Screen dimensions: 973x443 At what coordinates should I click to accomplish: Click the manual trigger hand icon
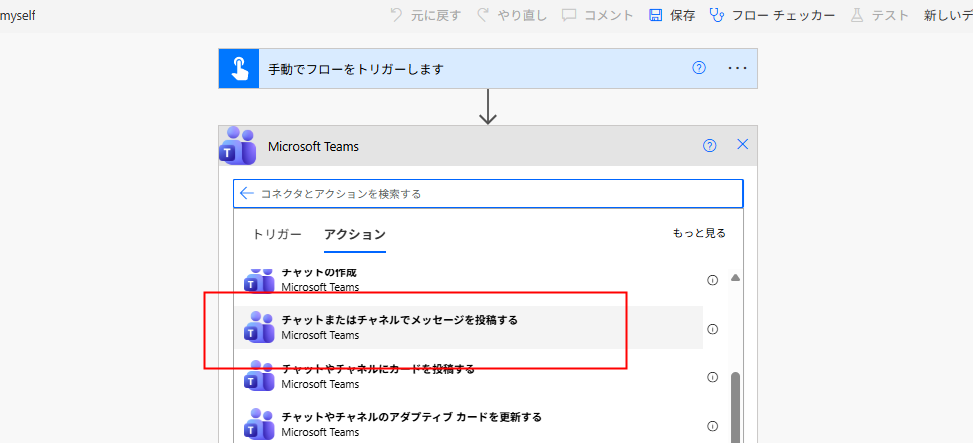coord(239,68)
